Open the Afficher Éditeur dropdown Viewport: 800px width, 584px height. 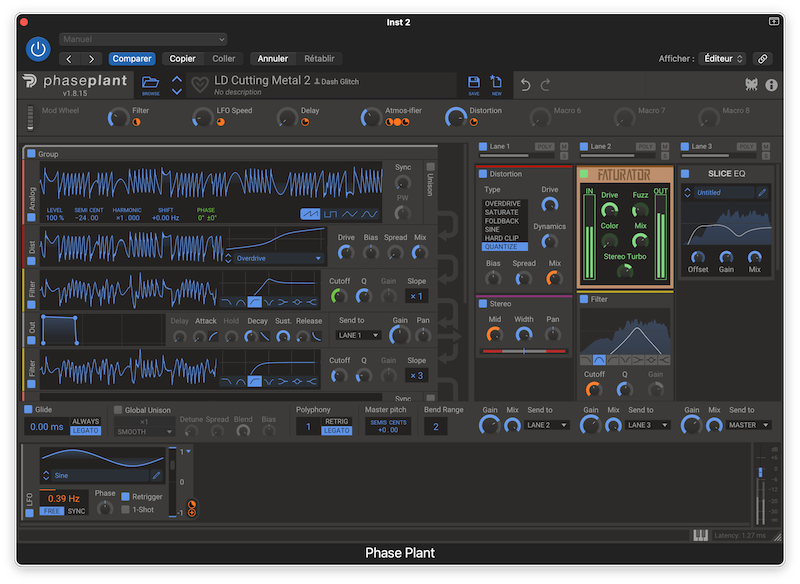tap(723, 59)
